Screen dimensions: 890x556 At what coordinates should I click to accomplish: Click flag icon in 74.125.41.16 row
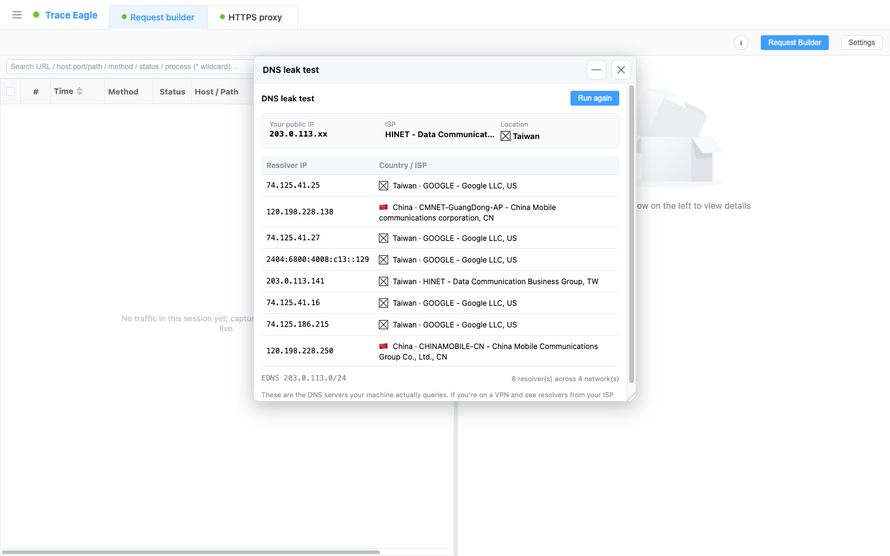click(384, 303)
